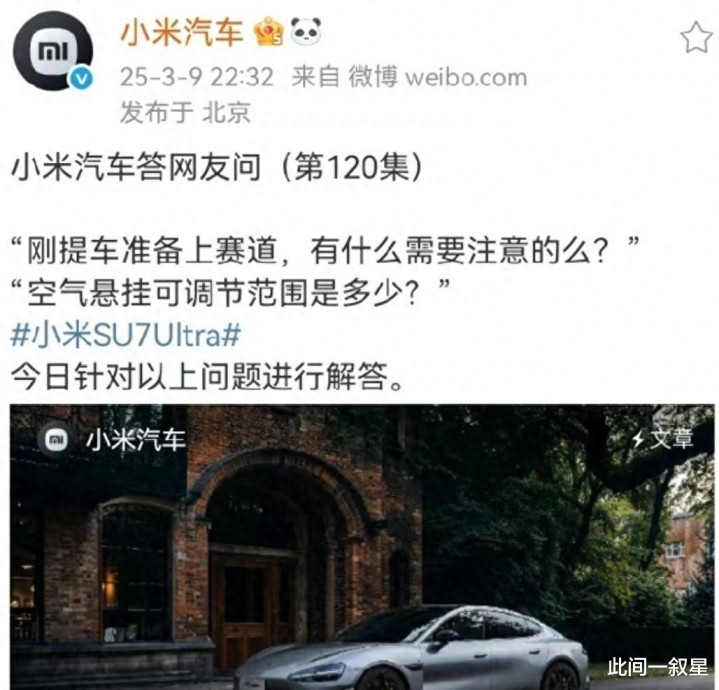The width and height of the screenshot is (719, 690).
Task: Click the 发布于 北京 location text
Action: 185,112
